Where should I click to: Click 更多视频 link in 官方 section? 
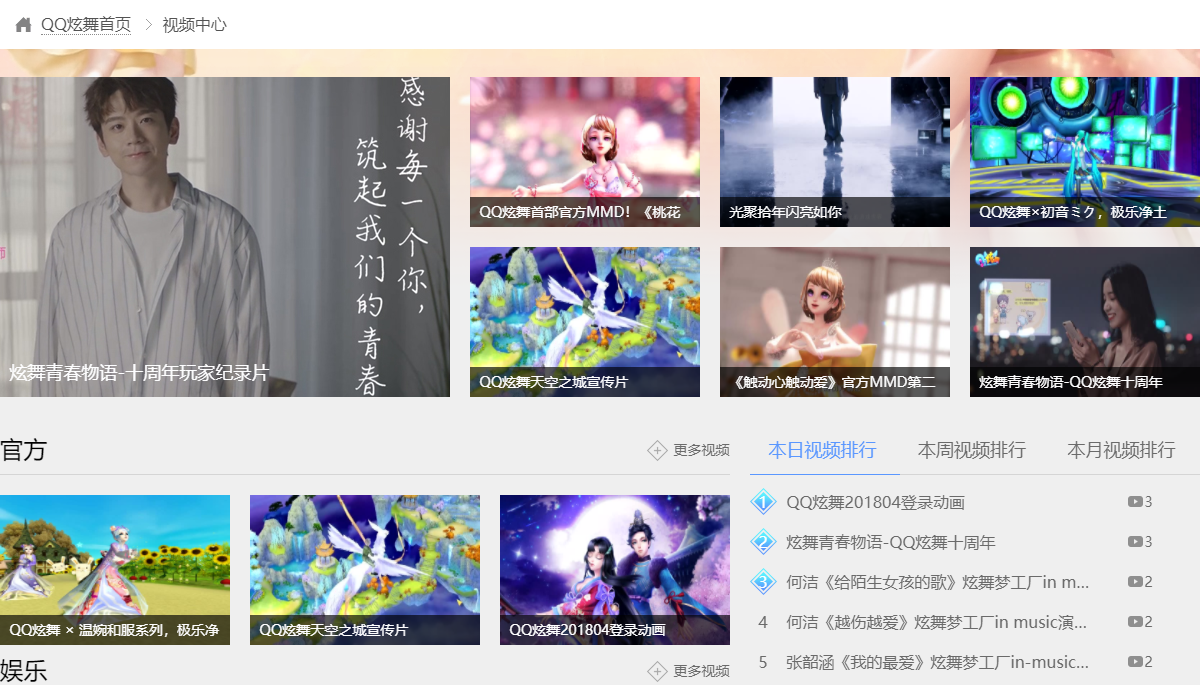pyautogui.click(x=701, y=450)
